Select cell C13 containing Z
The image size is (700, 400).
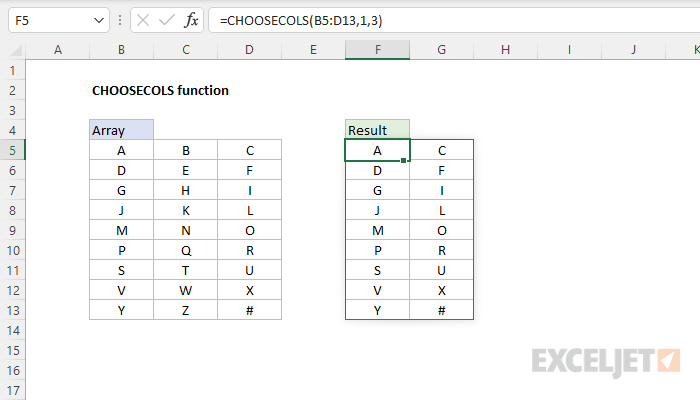[186, 310]
